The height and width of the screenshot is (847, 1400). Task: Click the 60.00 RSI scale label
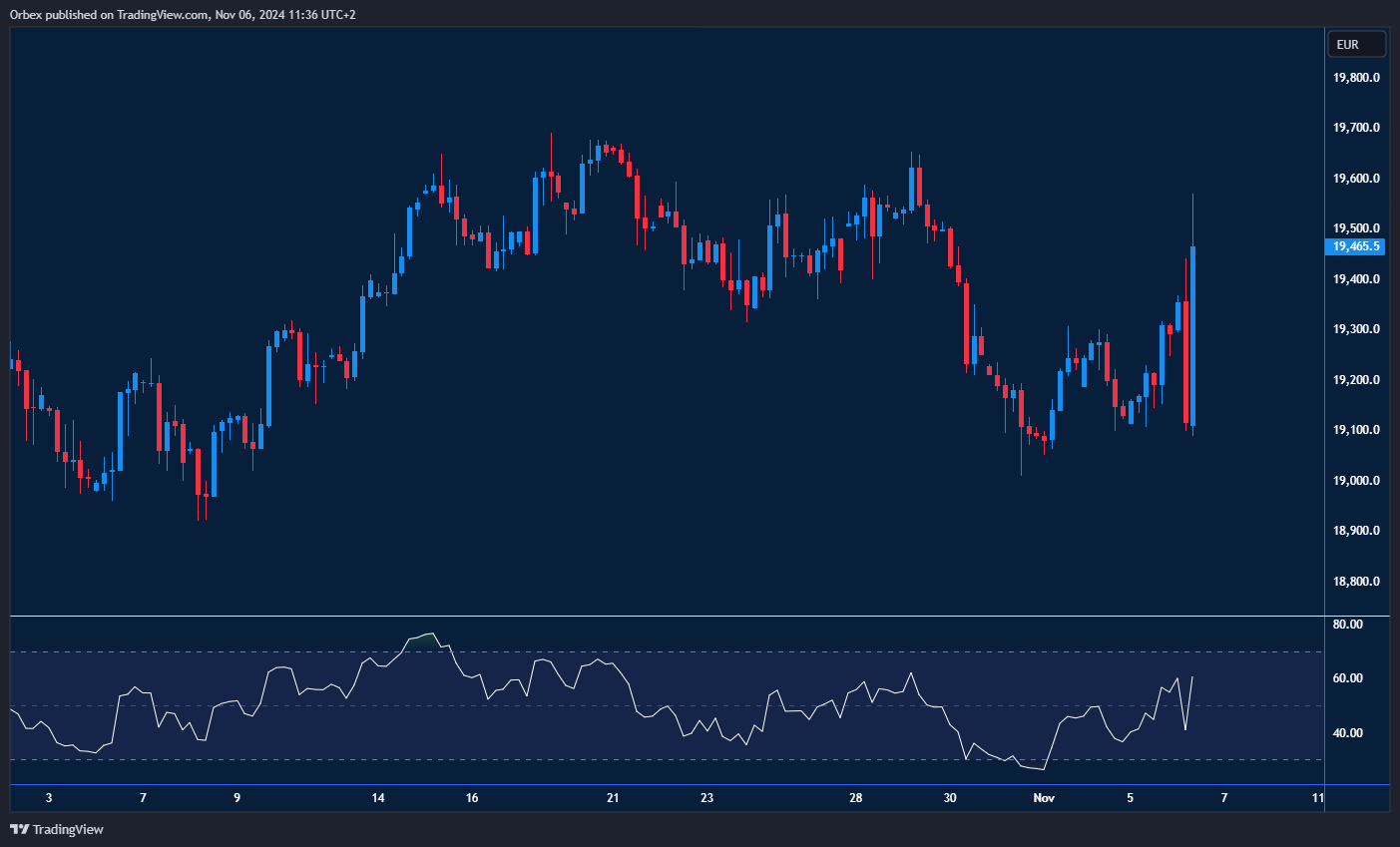[1347, 678]
